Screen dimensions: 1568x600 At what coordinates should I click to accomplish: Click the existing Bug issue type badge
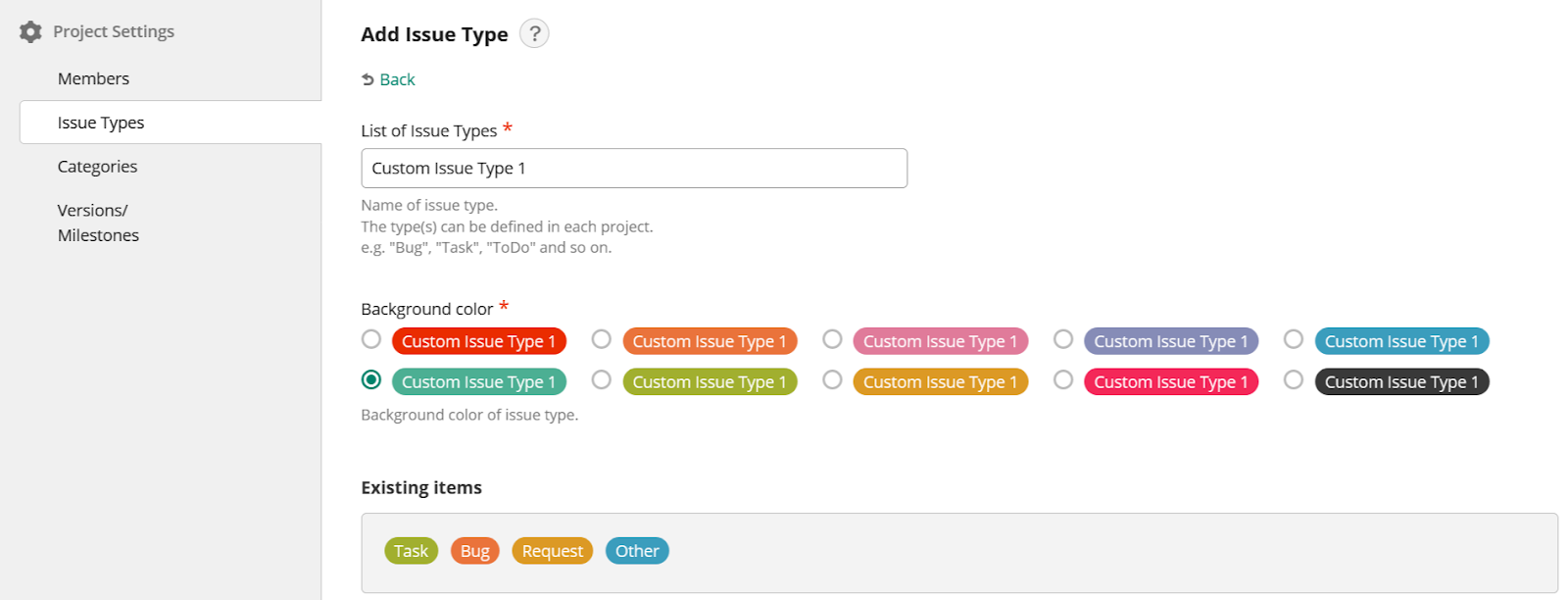point(474,551)
